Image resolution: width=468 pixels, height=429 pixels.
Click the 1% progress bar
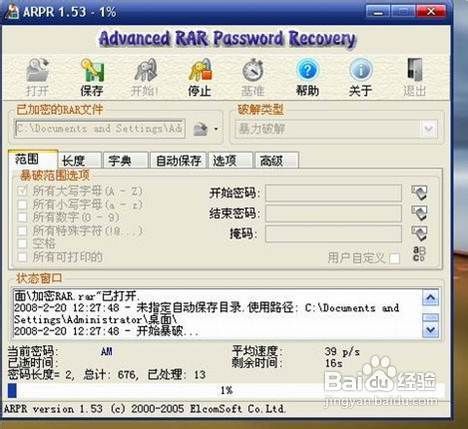coord(227,390)
